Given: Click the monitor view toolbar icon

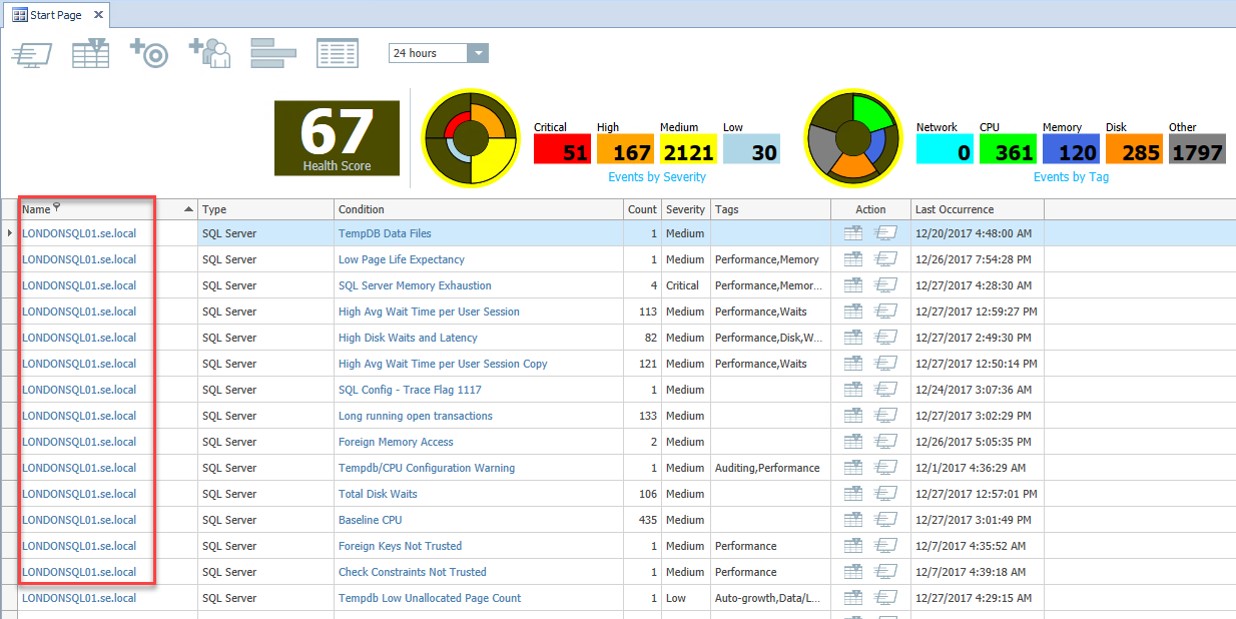Looking at the screenshot, I should (32, 53).
